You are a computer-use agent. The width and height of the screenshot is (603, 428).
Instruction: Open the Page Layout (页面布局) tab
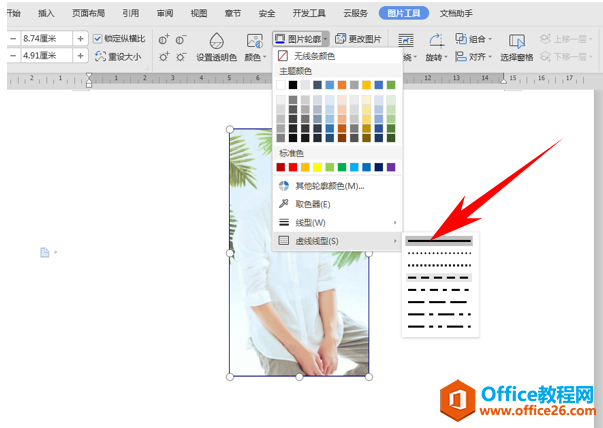click(x=88, y=13)
